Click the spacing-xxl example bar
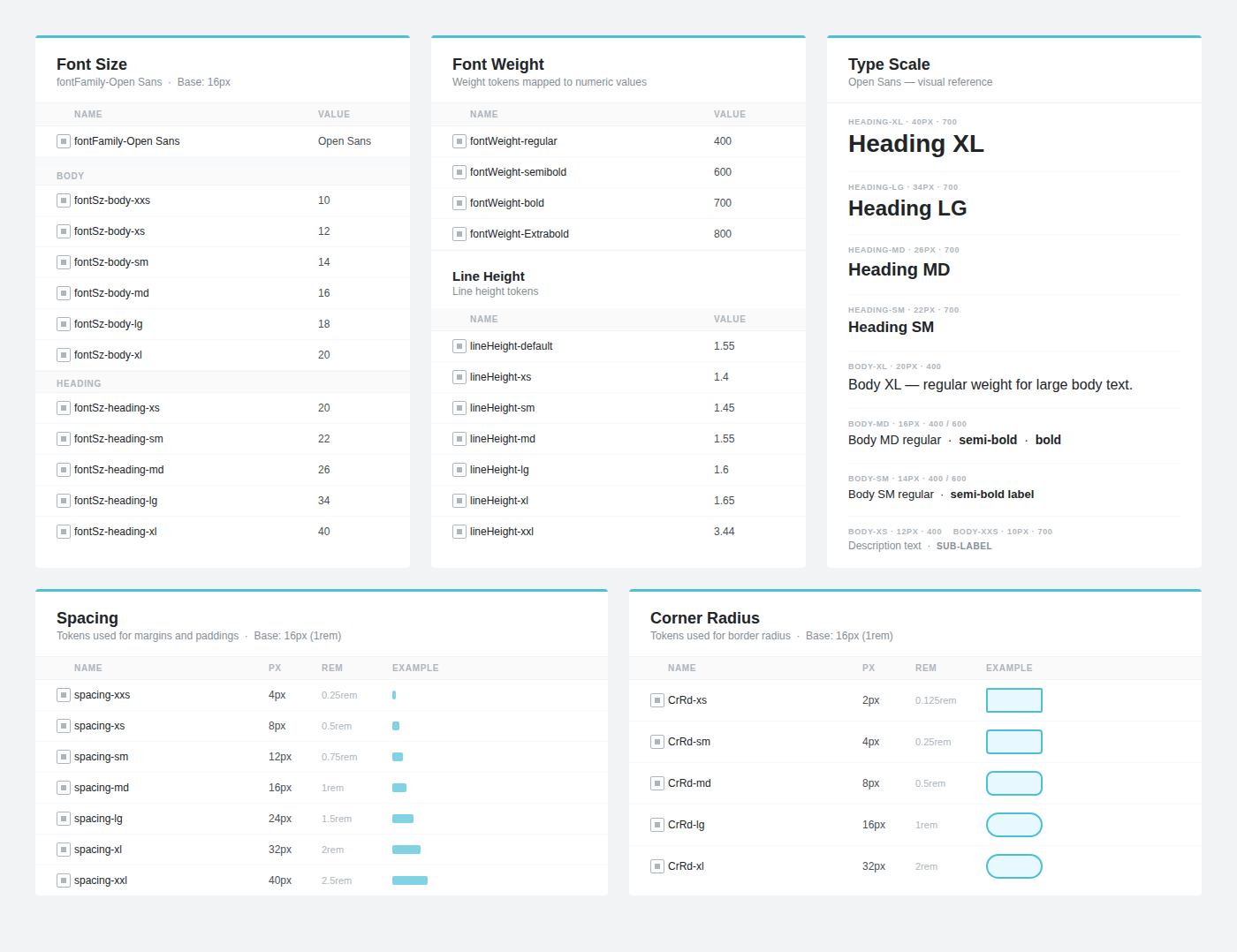 pos(410,880)
